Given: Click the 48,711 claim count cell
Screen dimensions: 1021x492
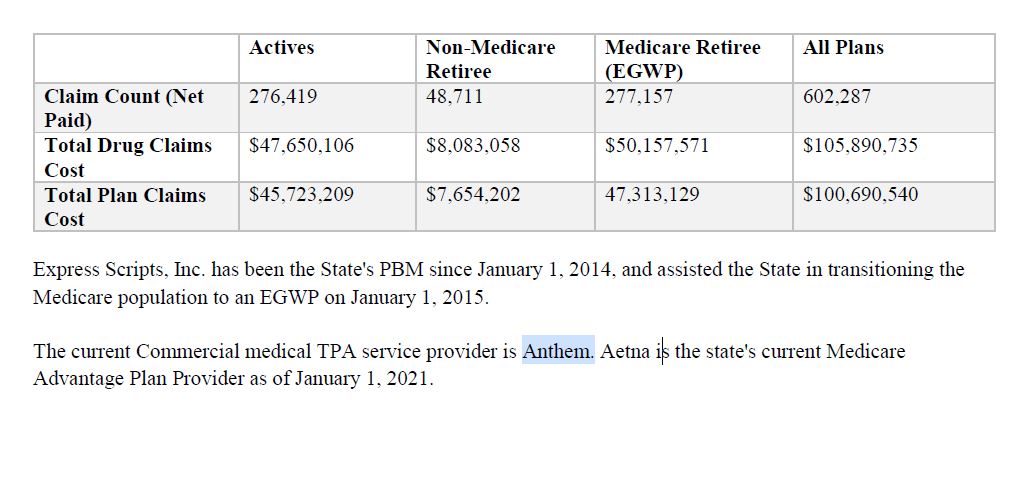Looking at the screenshot, I should (x=455, y=97).
